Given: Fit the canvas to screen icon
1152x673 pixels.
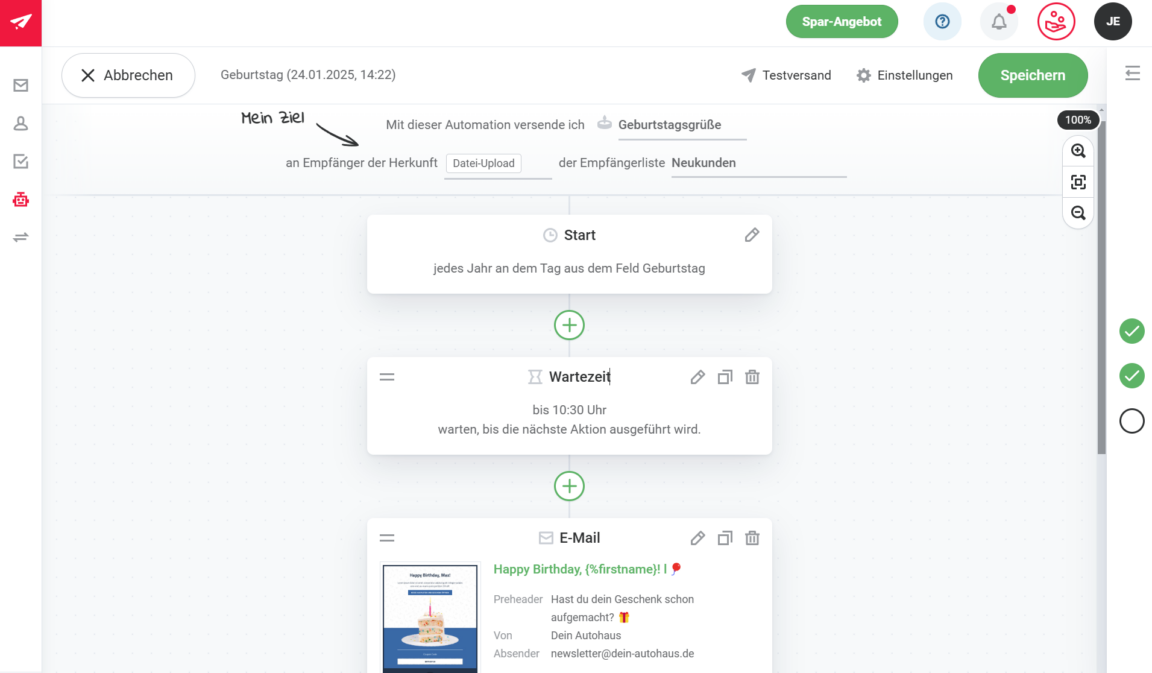Looking at the screenshot, I should (1078, 182).
